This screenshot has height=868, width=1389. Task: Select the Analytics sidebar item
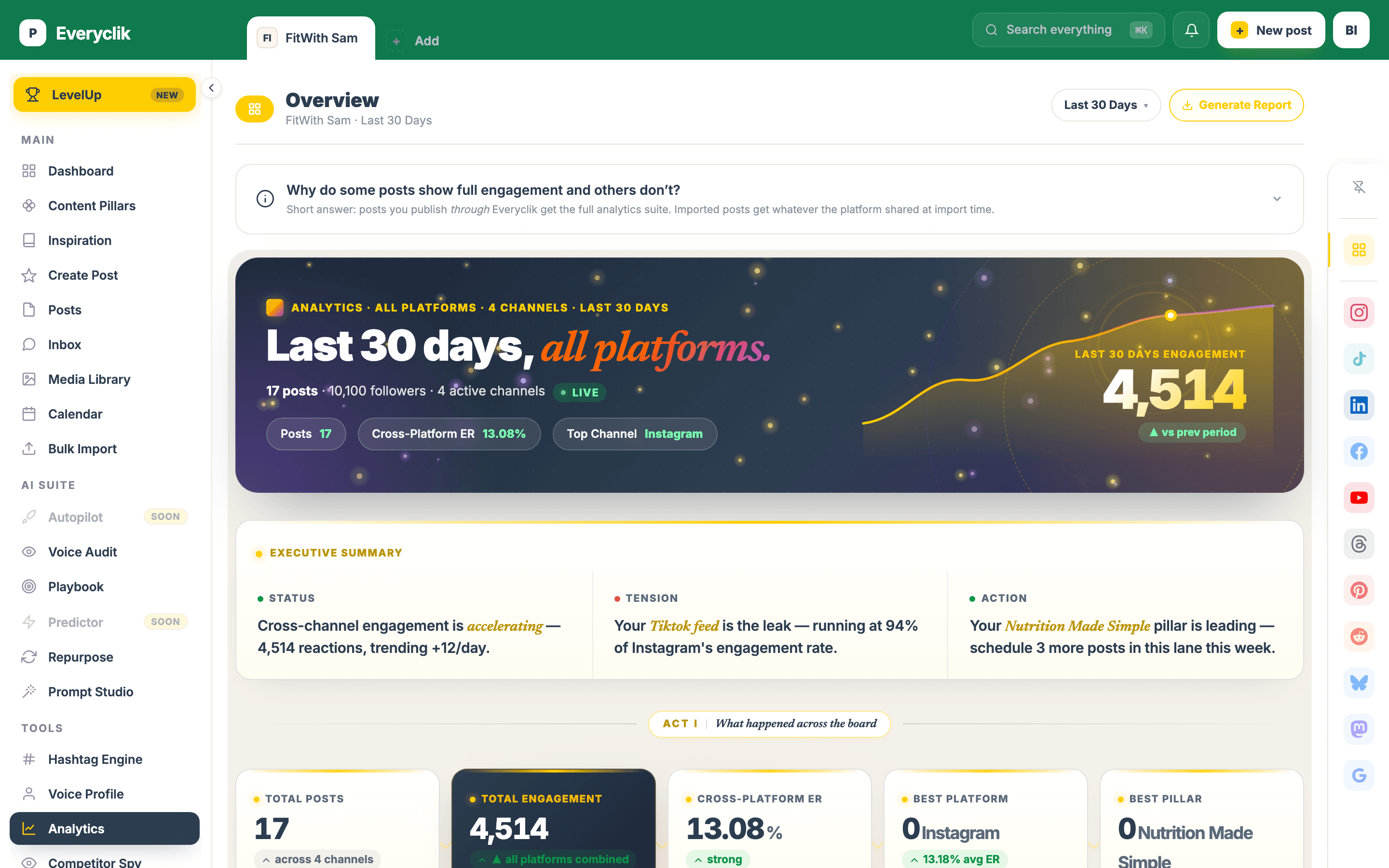(105, 828)
